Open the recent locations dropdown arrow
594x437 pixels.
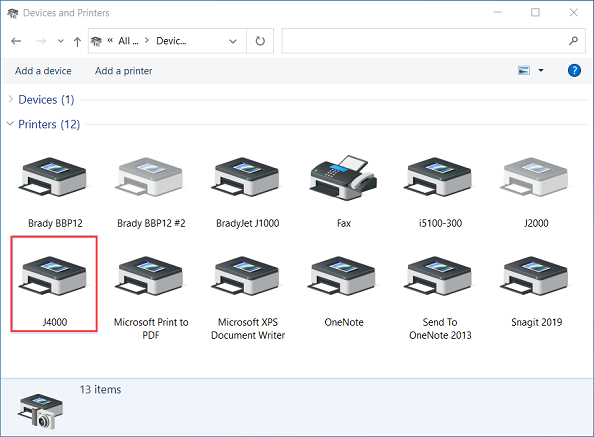tap(61, 41)
